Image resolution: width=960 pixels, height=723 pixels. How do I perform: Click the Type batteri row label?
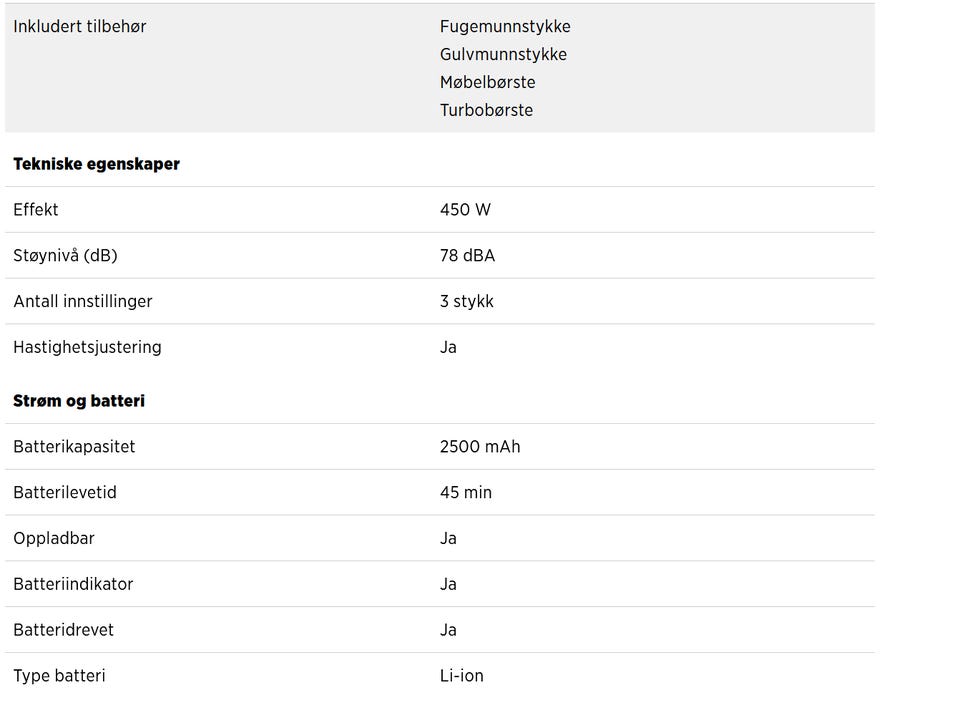click(59, 676)
